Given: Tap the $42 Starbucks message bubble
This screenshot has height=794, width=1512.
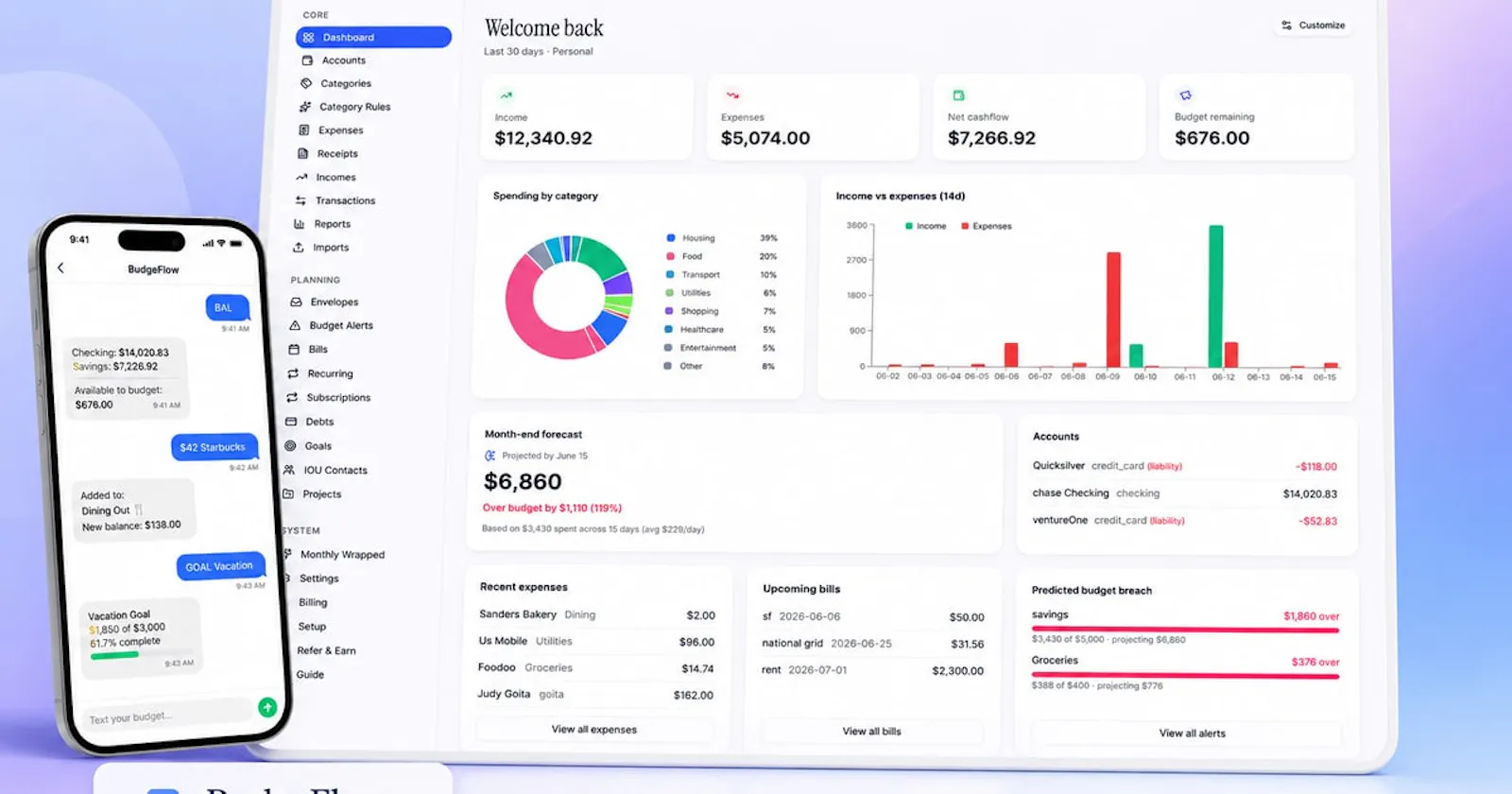Looking at the screenshot, I should [214, 447].
